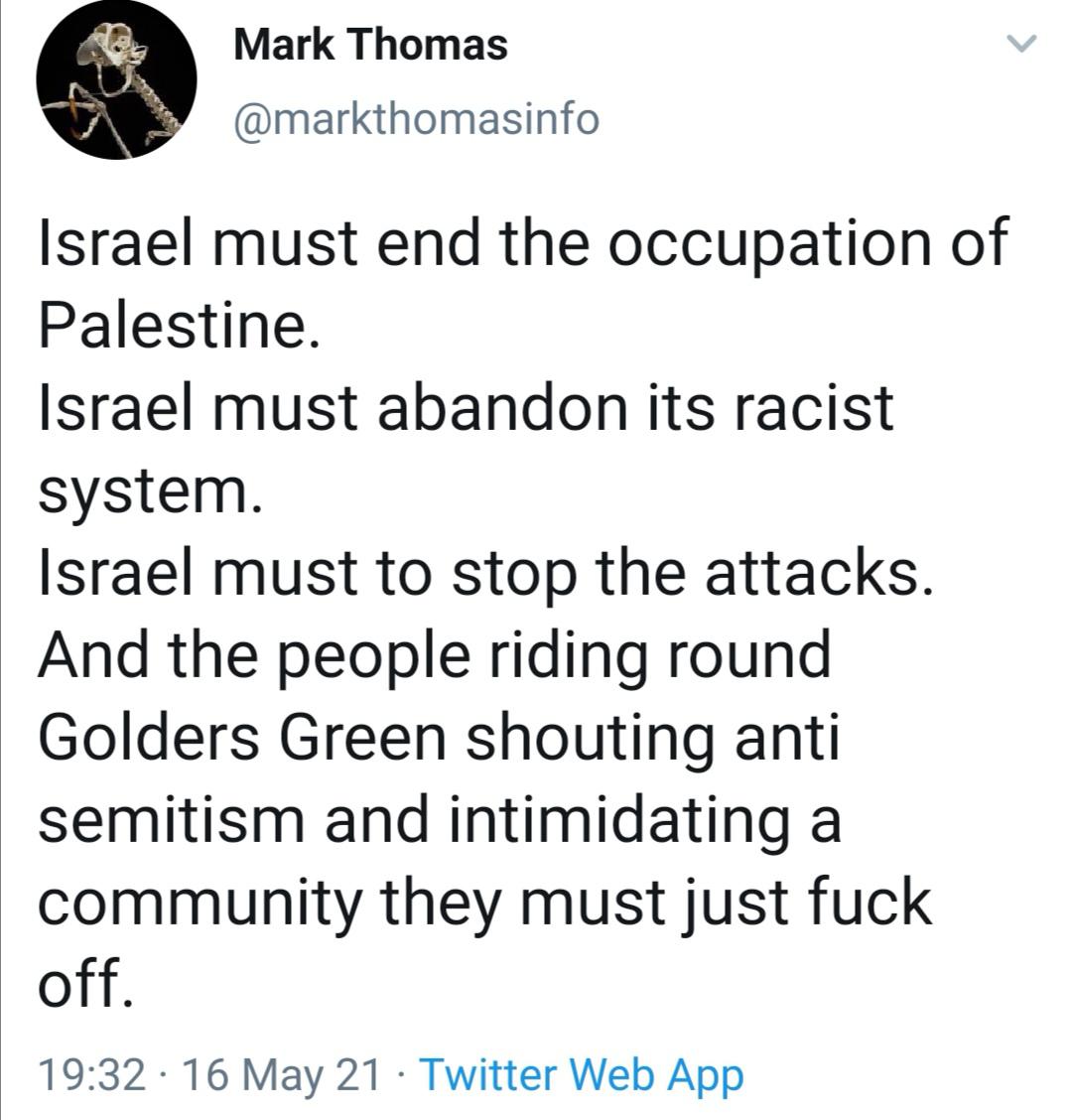Click the line 'Israel must abandon its racist'
Viewport: 1072px width, 1120px height.
pos(466,408)
